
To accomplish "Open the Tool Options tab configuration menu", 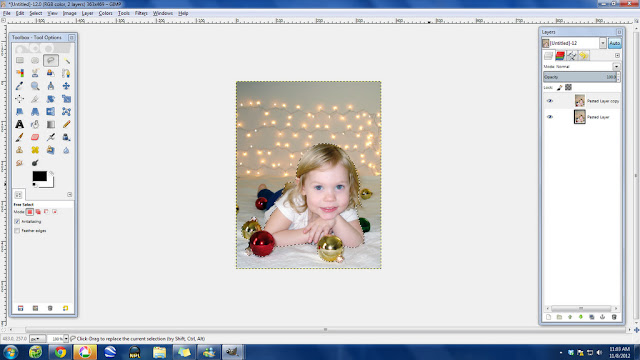I will 69,195.
